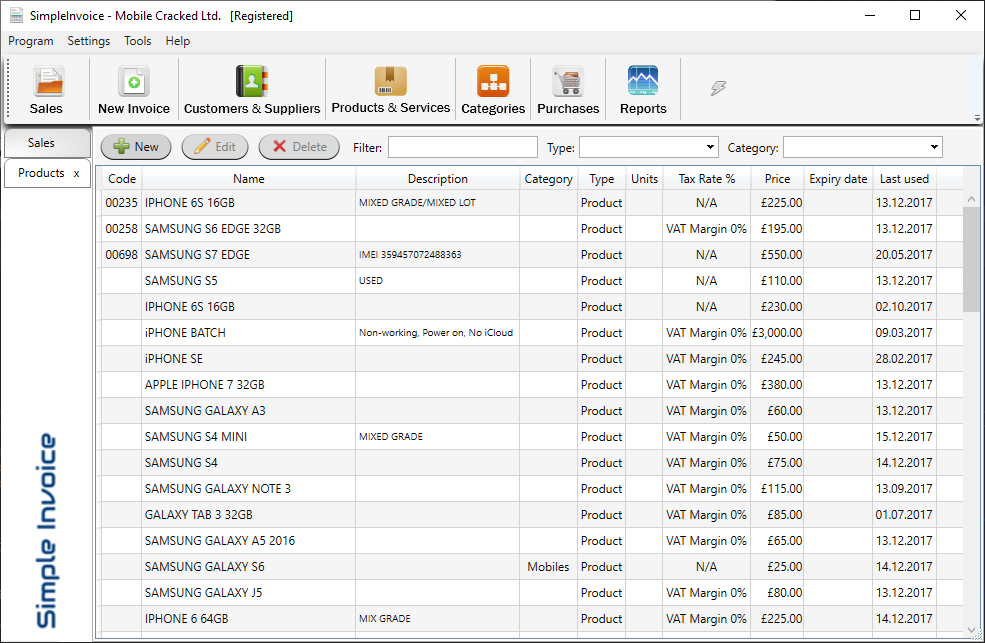Sort by the Category column header
The image size is (985, 643).
coord(548,179)
